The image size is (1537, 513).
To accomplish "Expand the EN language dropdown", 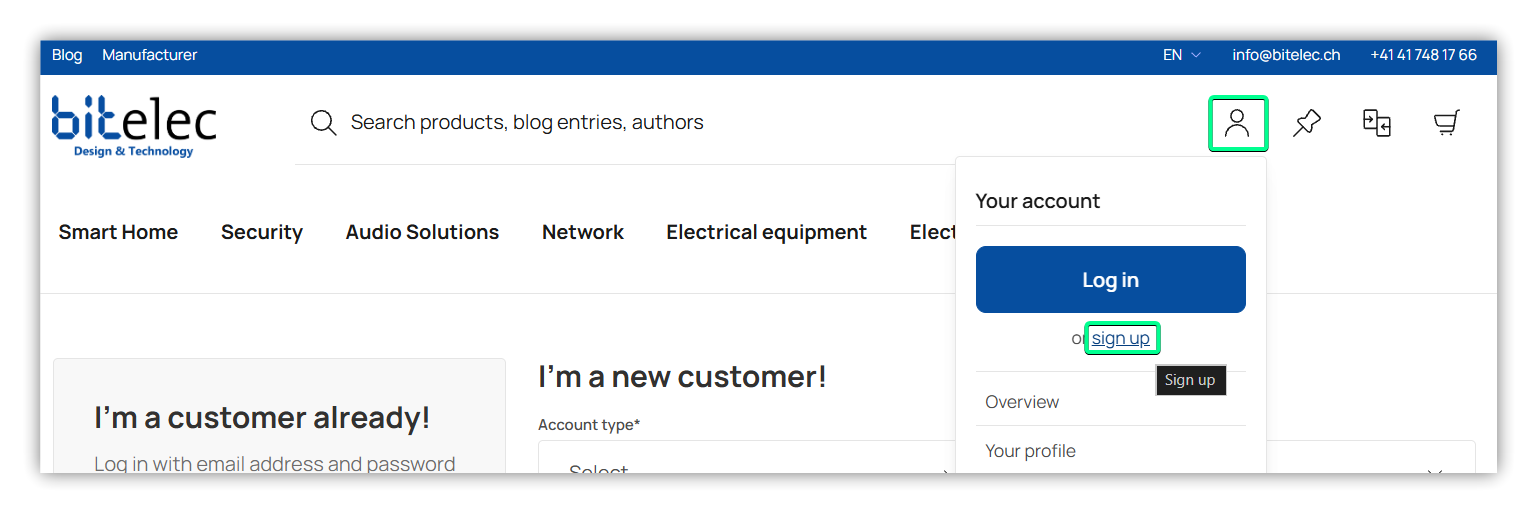I will click(x=1181, y=55).
